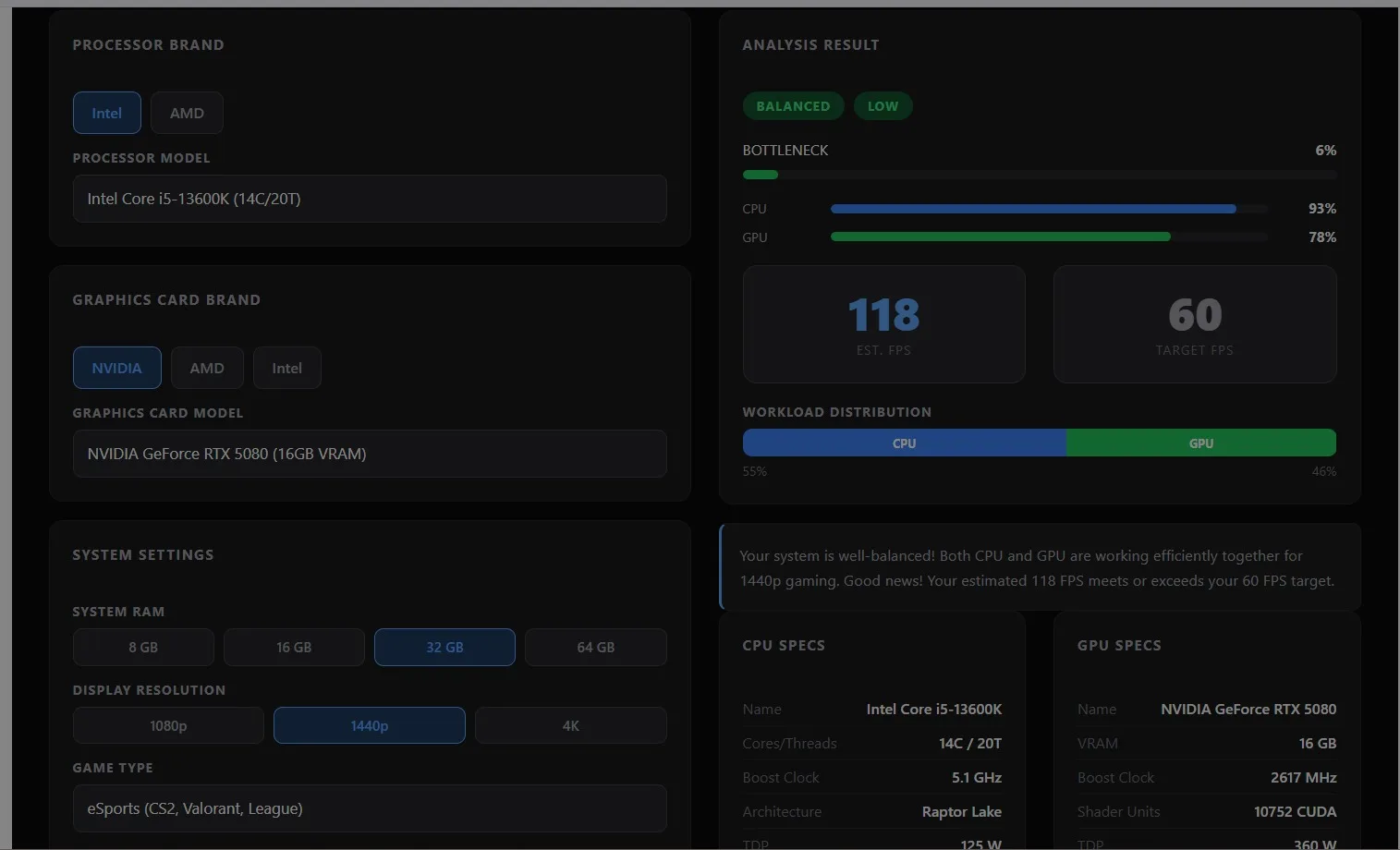Open the Game Type dropdown
The width and height of the screenshot is (1400, 850).
click(370, 808)
